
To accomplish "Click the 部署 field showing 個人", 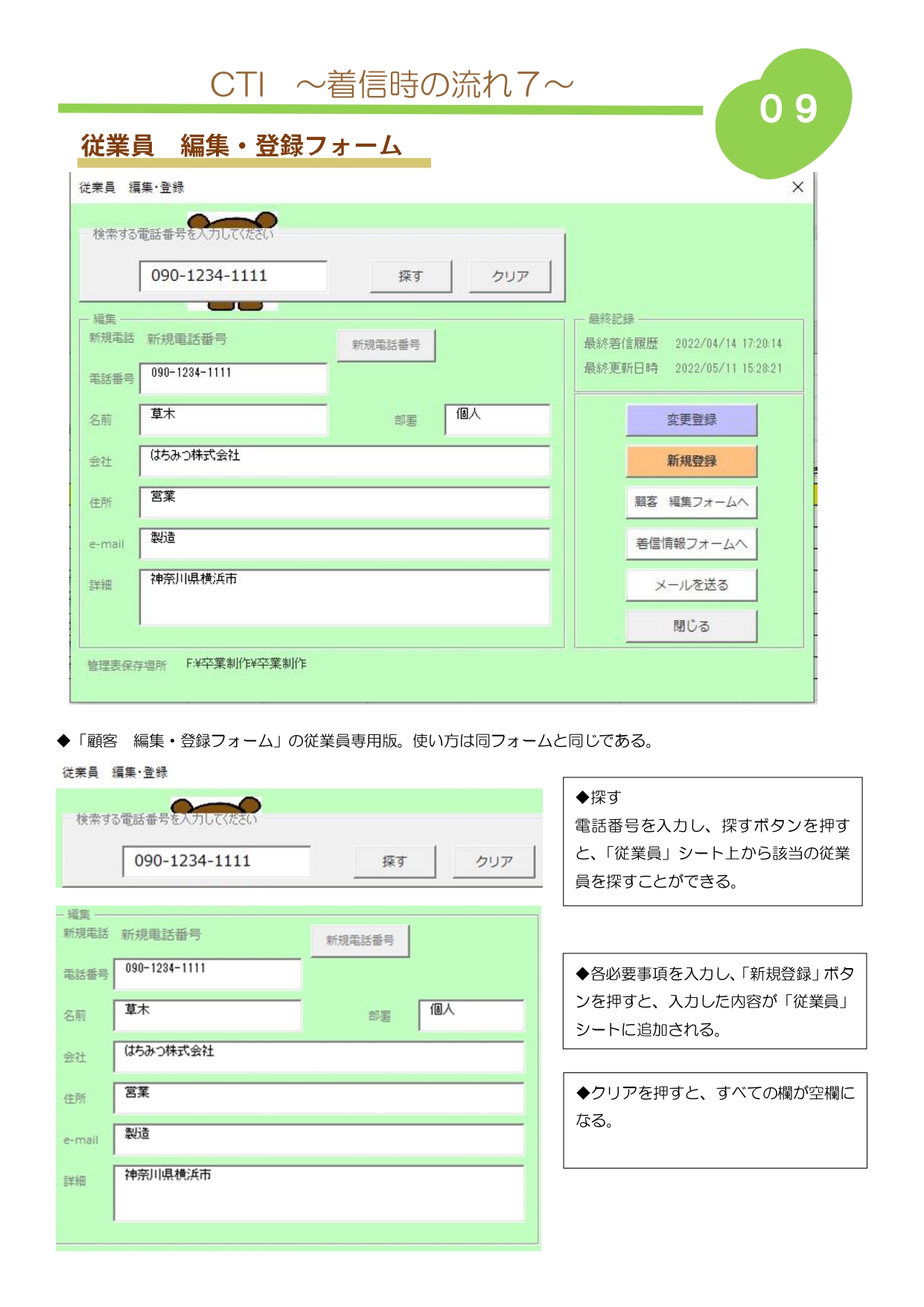I will pos(497,419).
